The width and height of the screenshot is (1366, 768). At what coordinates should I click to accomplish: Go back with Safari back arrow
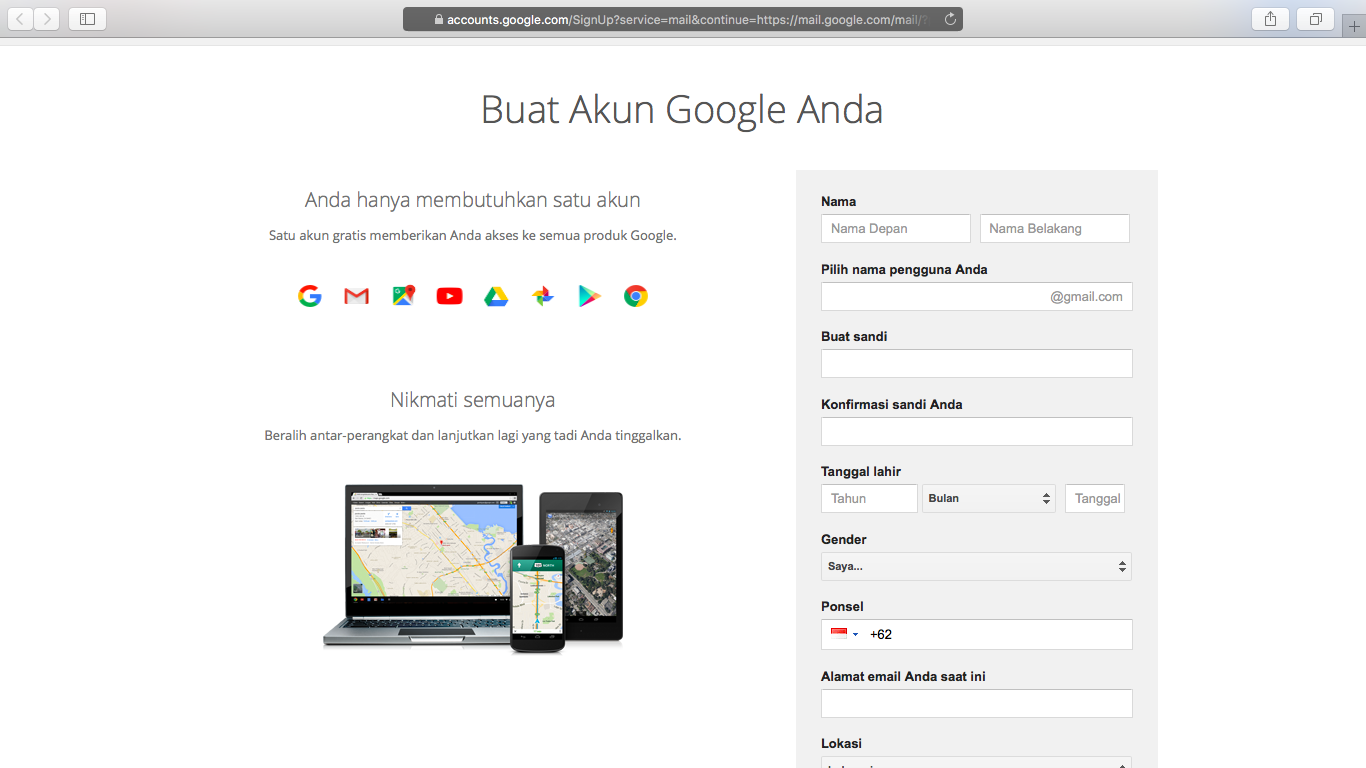coord(20,18)
